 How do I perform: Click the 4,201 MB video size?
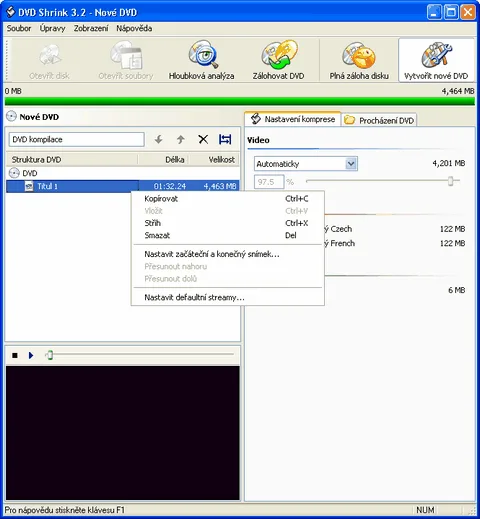click(449, 163)
